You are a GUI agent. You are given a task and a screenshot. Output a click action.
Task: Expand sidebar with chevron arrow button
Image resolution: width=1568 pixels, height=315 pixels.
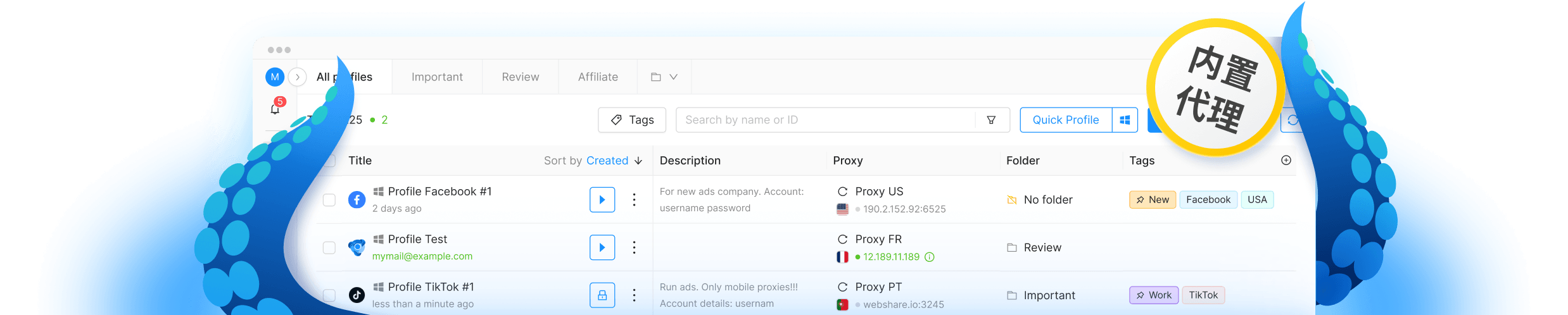(298, 77)
